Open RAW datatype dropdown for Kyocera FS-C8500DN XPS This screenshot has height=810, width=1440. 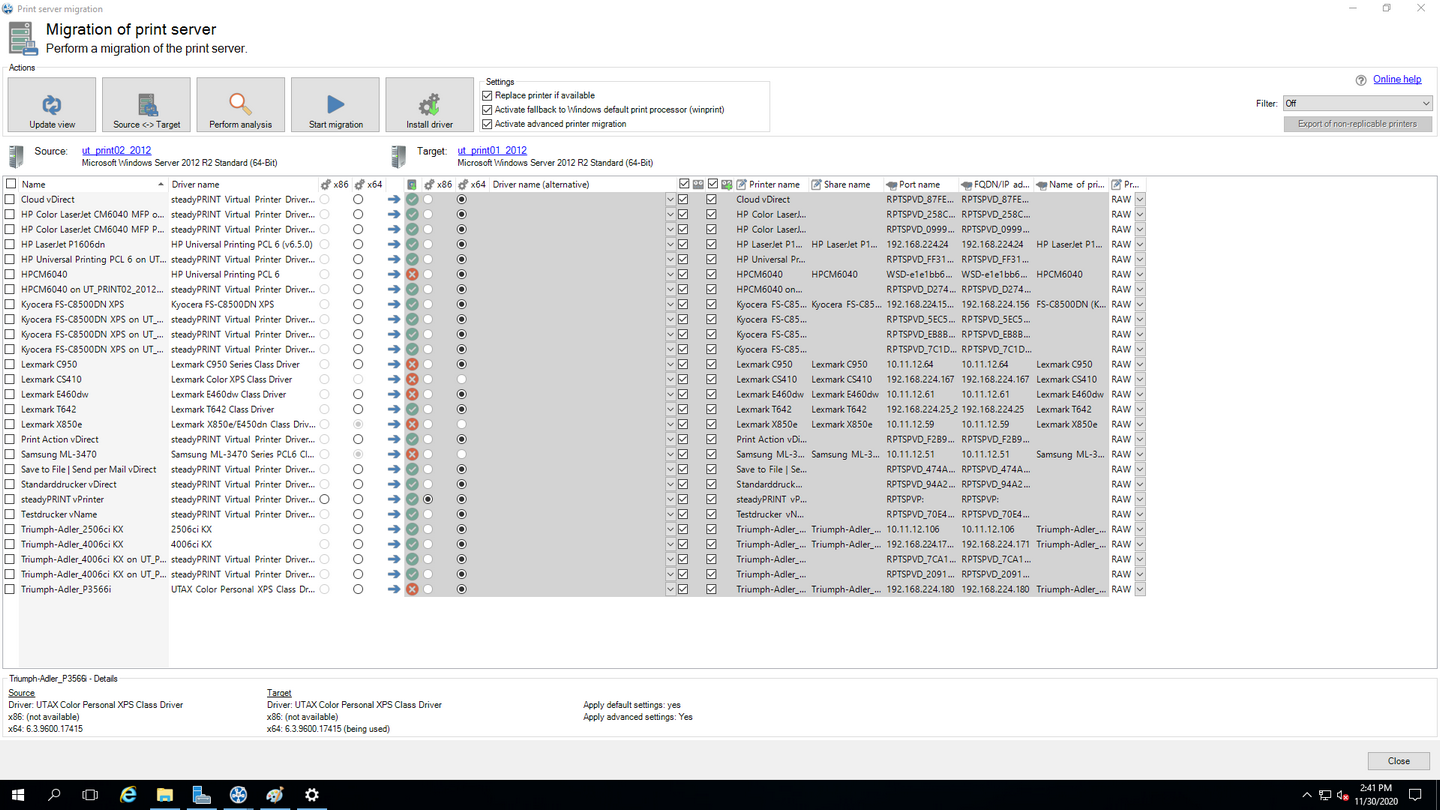tap(1139, 304)
